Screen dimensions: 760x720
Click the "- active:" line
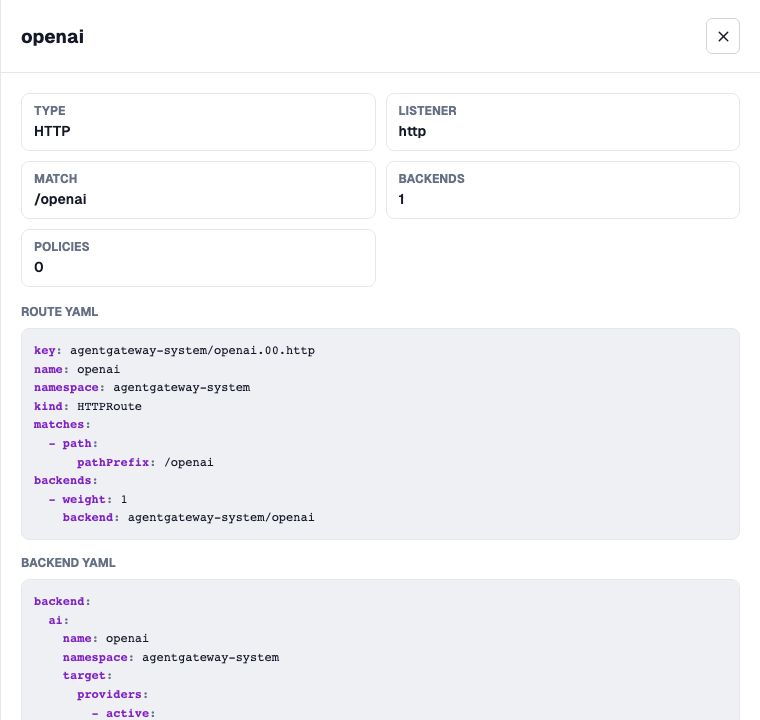124,713
